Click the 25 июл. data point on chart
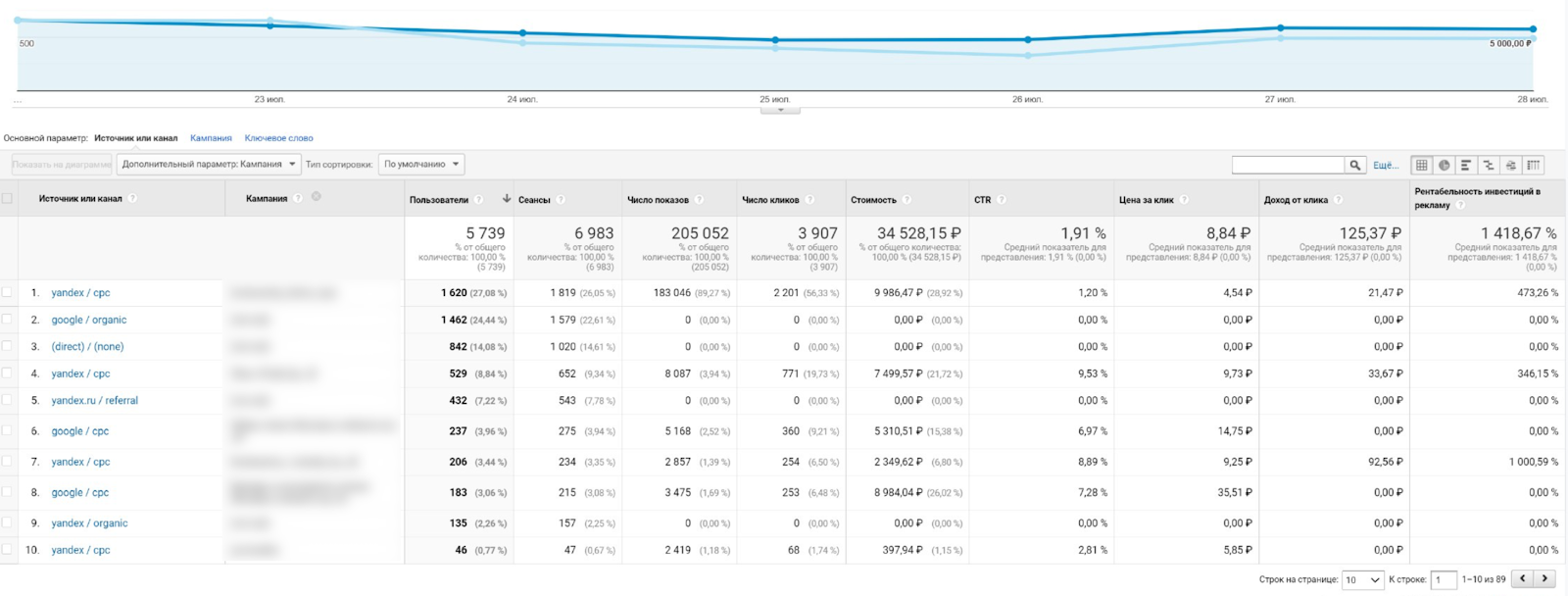 775,40
